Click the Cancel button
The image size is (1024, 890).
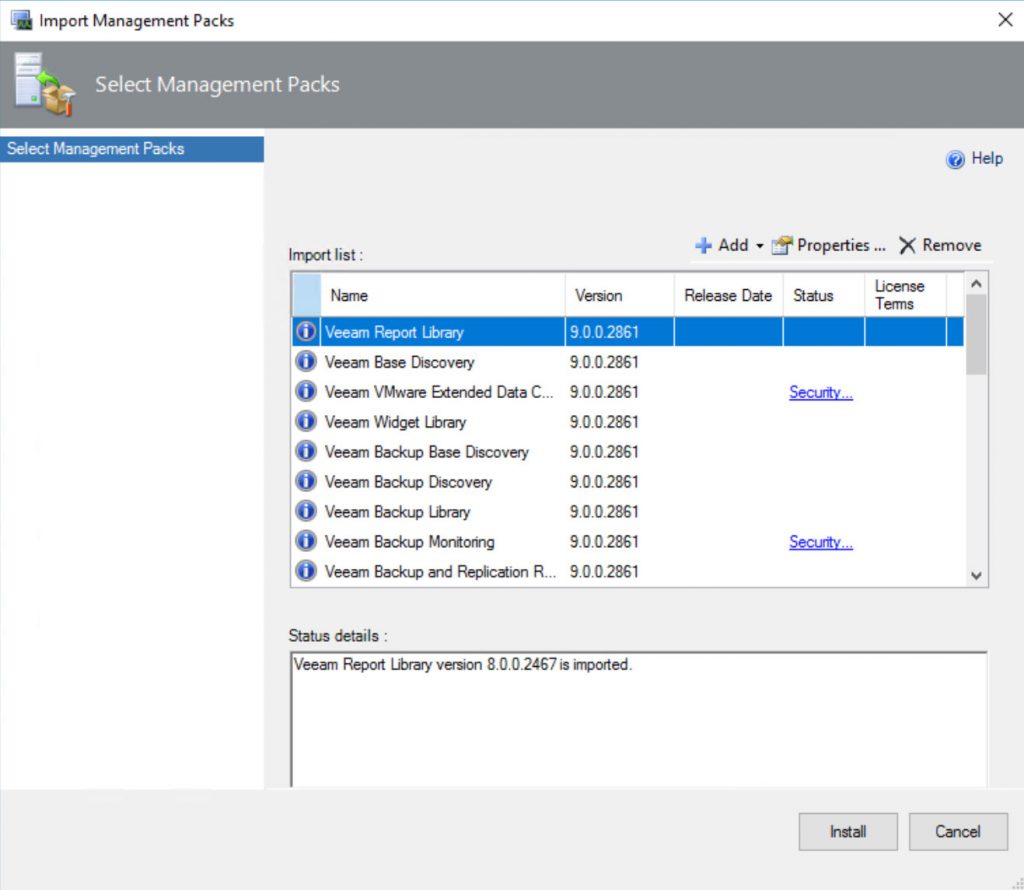click(x=958, y=831)
